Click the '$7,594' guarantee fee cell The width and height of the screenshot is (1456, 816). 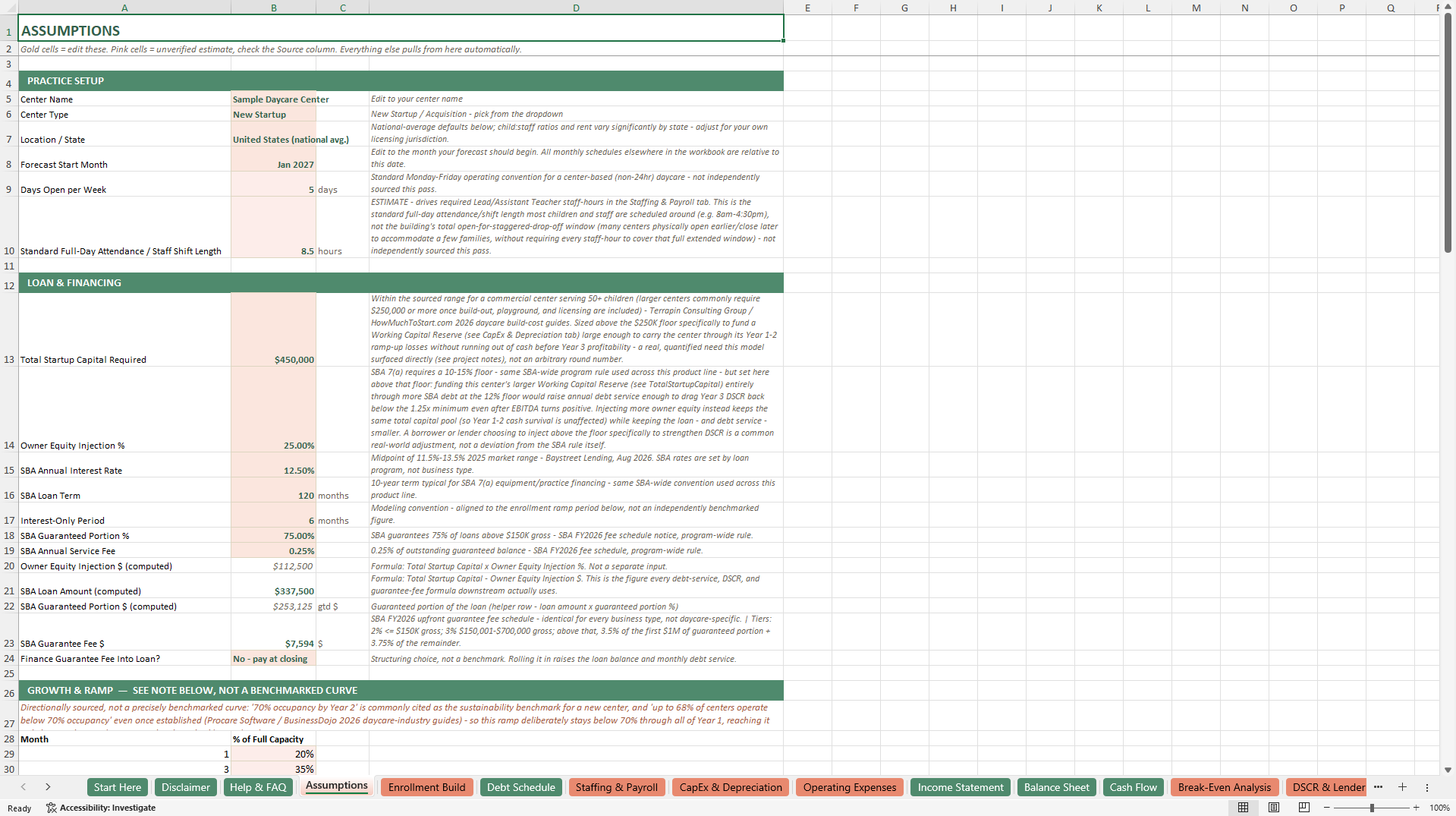point(273,632)
